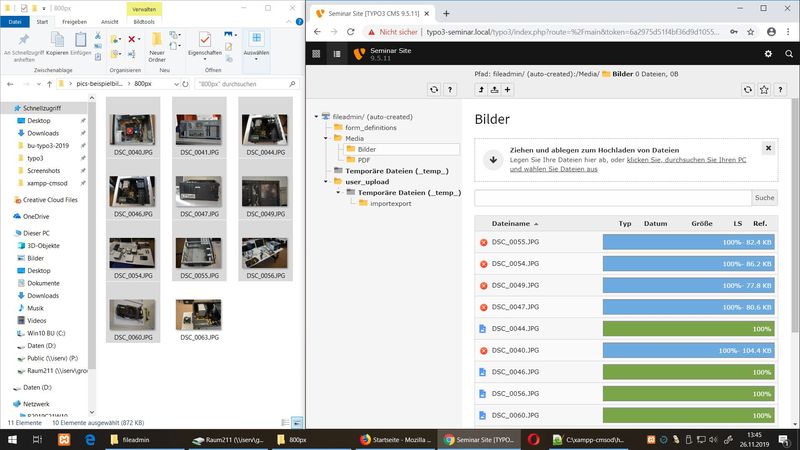Collapse the Media folder in tree
Screen dimensions: 800x450
(x=326, y=138)
